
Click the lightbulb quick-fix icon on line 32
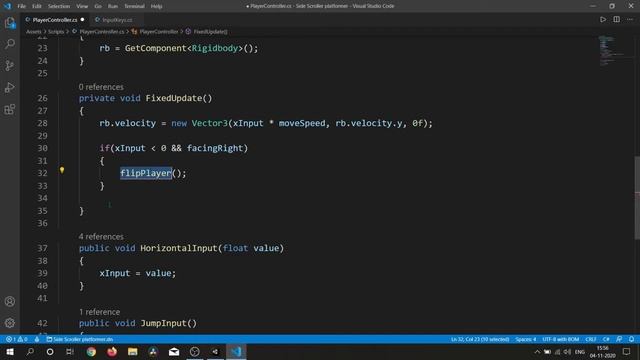point(62,170)
